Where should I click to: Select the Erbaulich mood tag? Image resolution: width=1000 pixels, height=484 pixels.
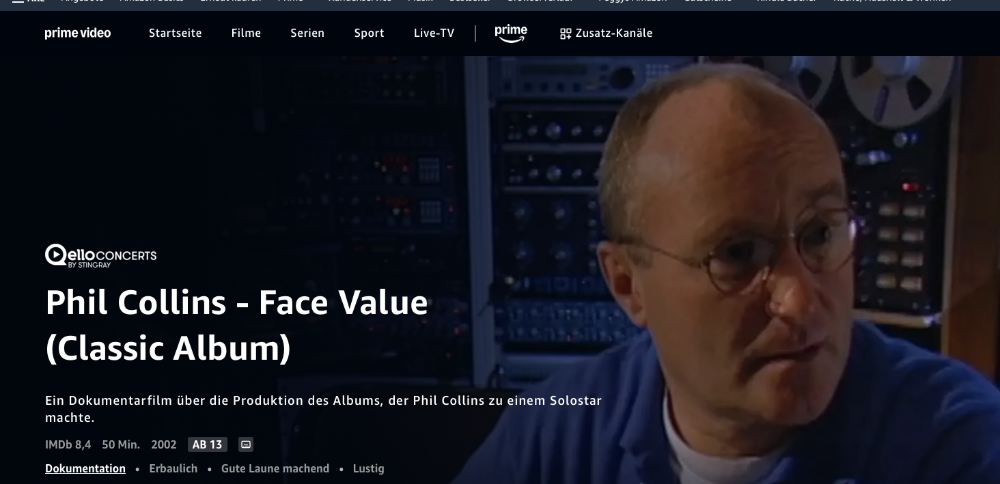pyautogui.click(x=173, y=468)
